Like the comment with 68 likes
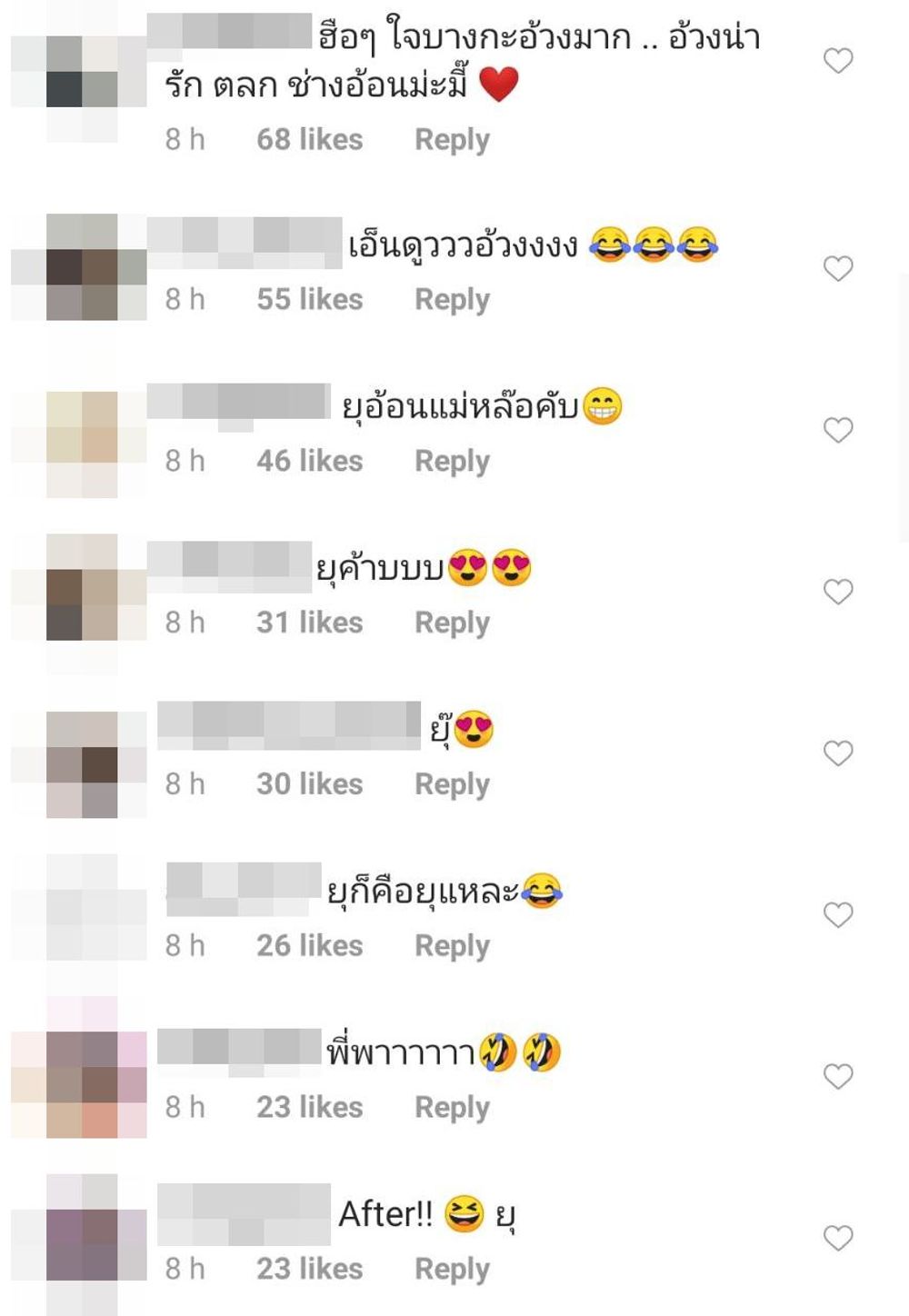The image size is (909, 1316). [837, 61]
